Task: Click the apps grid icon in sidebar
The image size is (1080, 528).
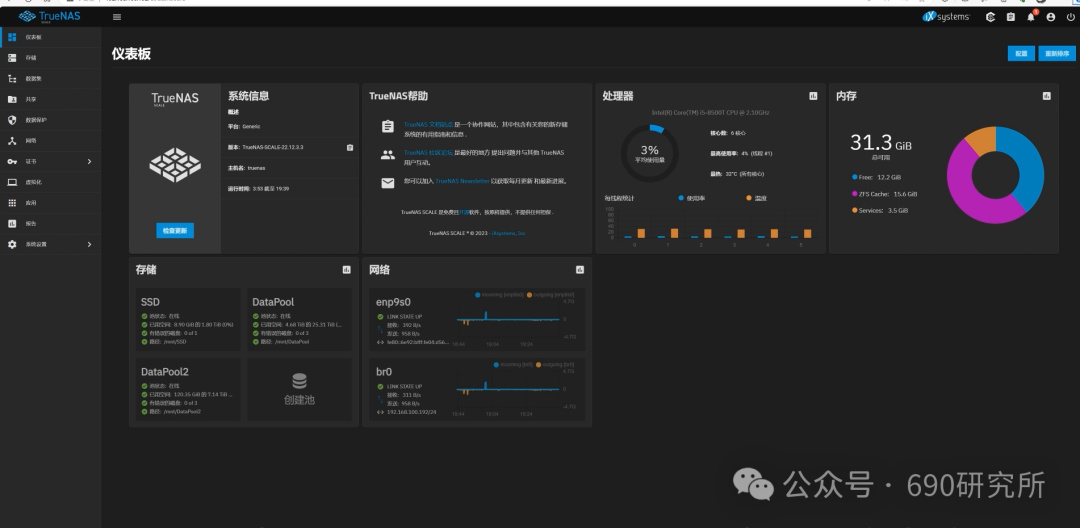Action: [12, 203]
